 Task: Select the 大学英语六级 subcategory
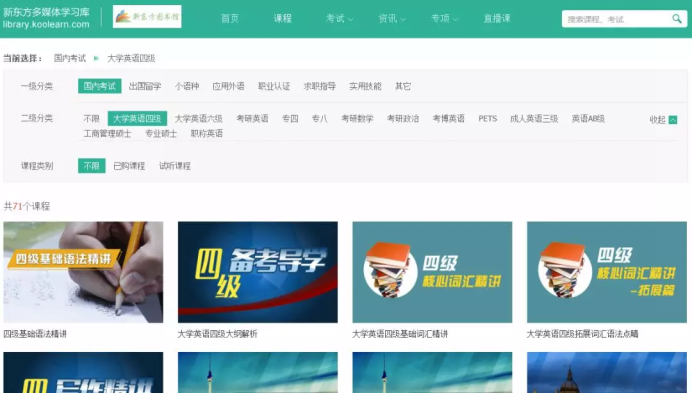(x=198, y=119)
